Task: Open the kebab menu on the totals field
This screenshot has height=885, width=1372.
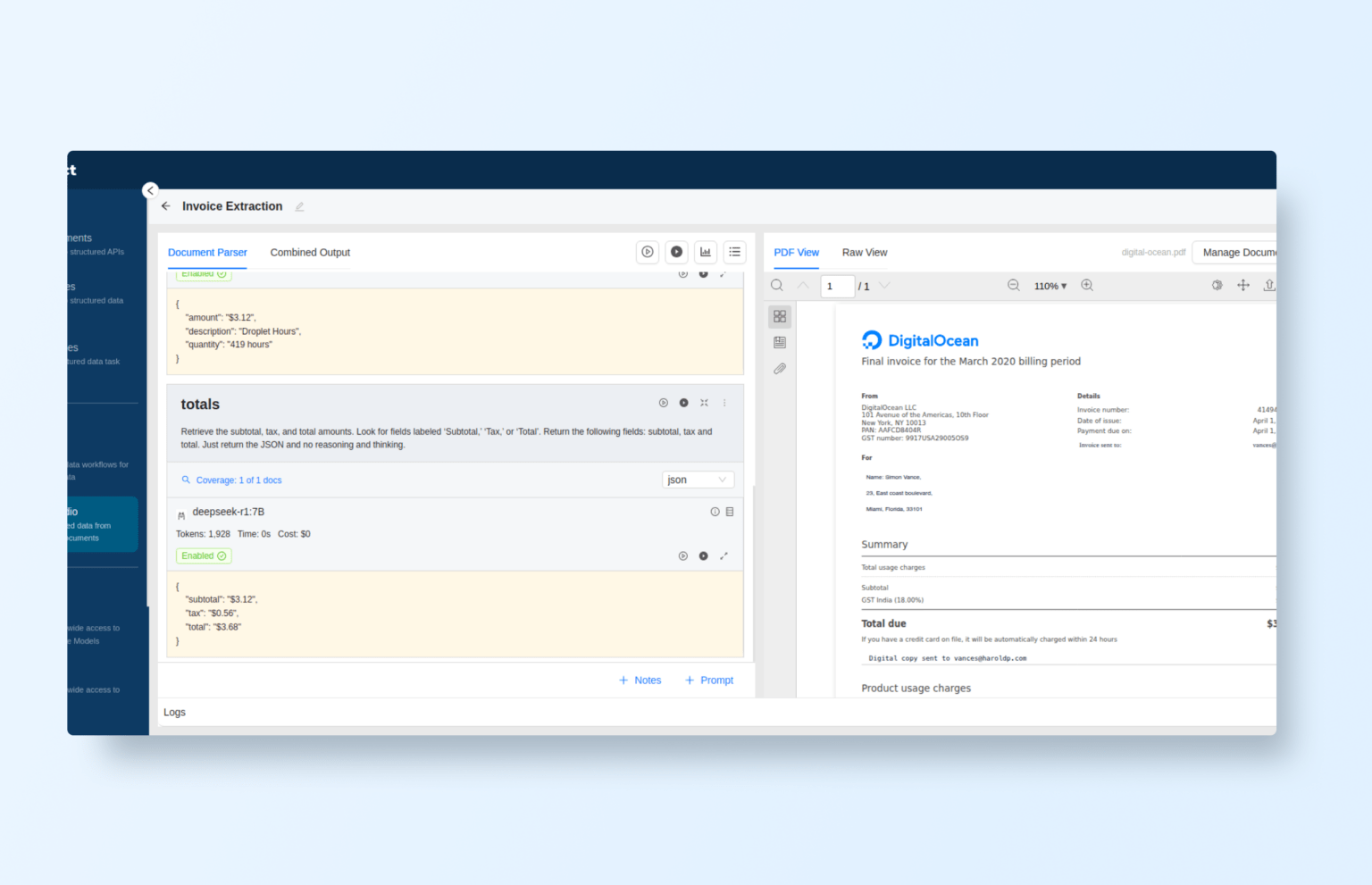Action: pos(724,403)
